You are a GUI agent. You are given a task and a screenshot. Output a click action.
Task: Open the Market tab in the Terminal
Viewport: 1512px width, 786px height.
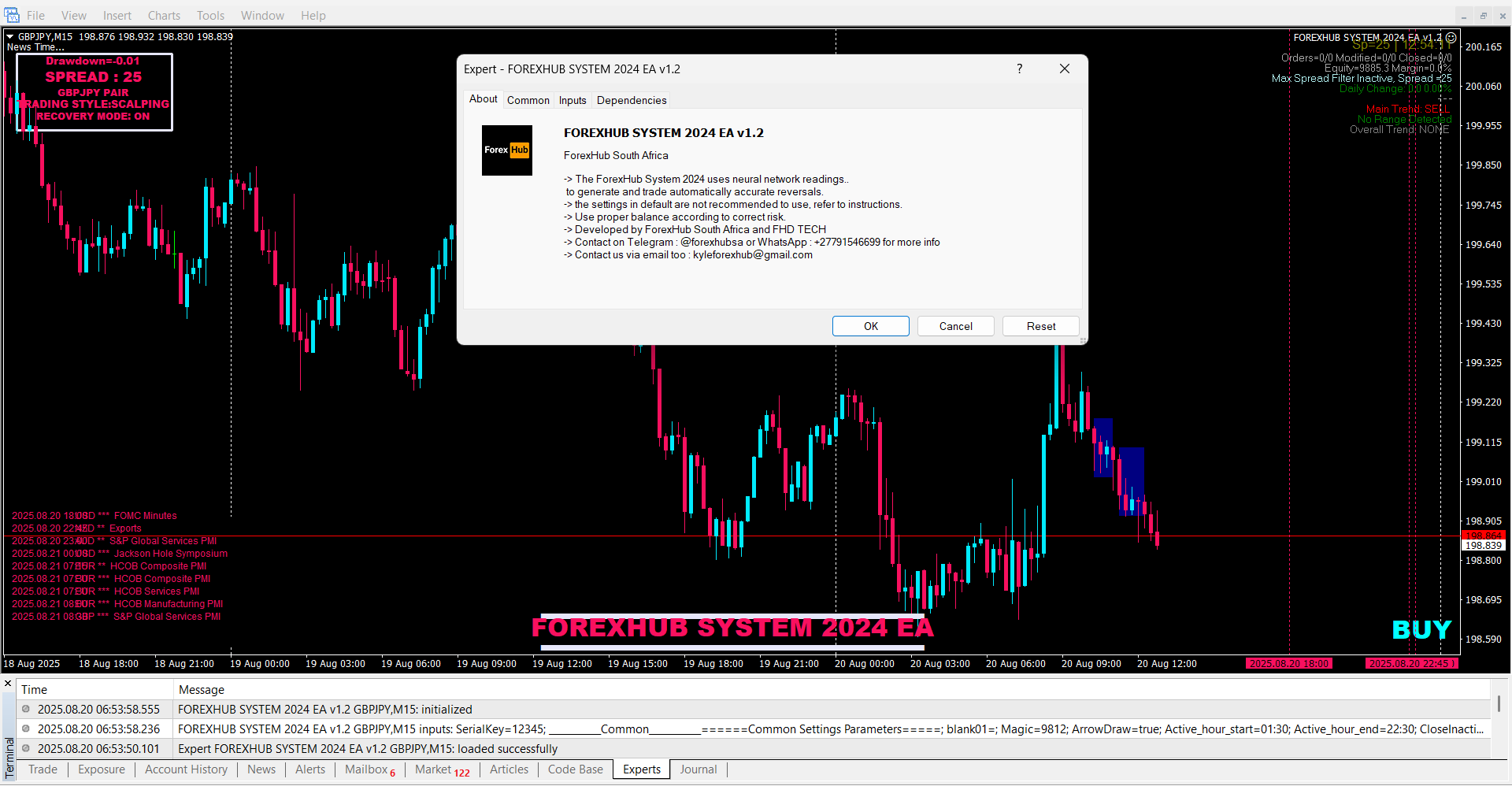[x=442, y=769]
